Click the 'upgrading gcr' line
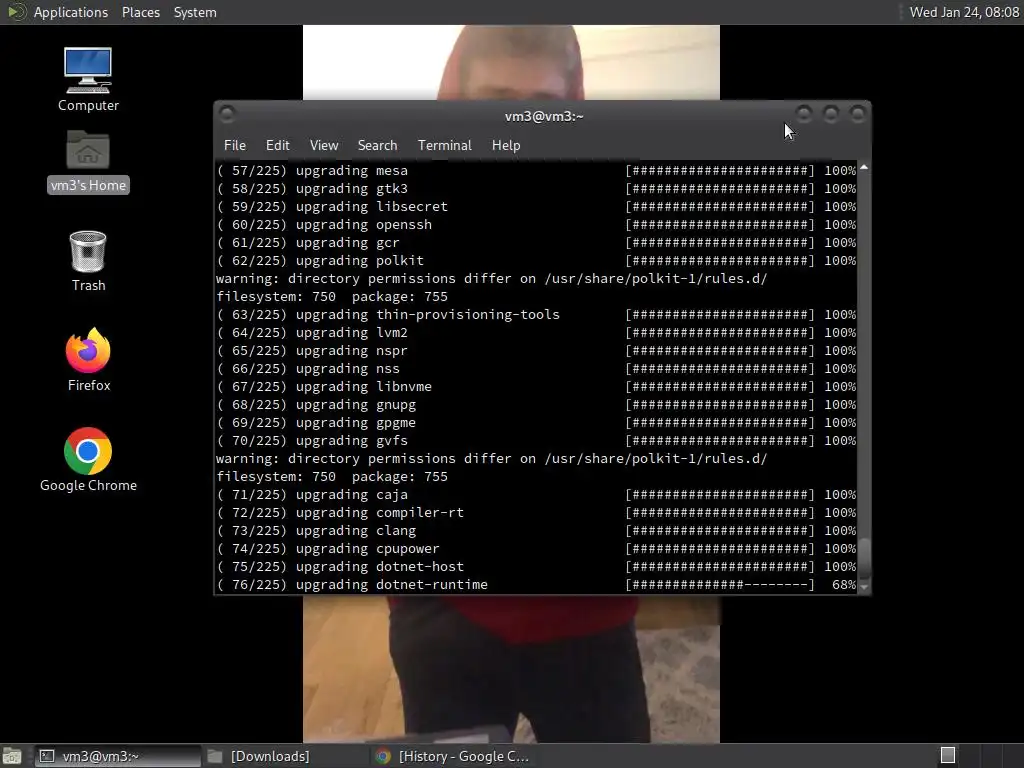Screen dimensions: 1024x768 [x=536, y=242]
